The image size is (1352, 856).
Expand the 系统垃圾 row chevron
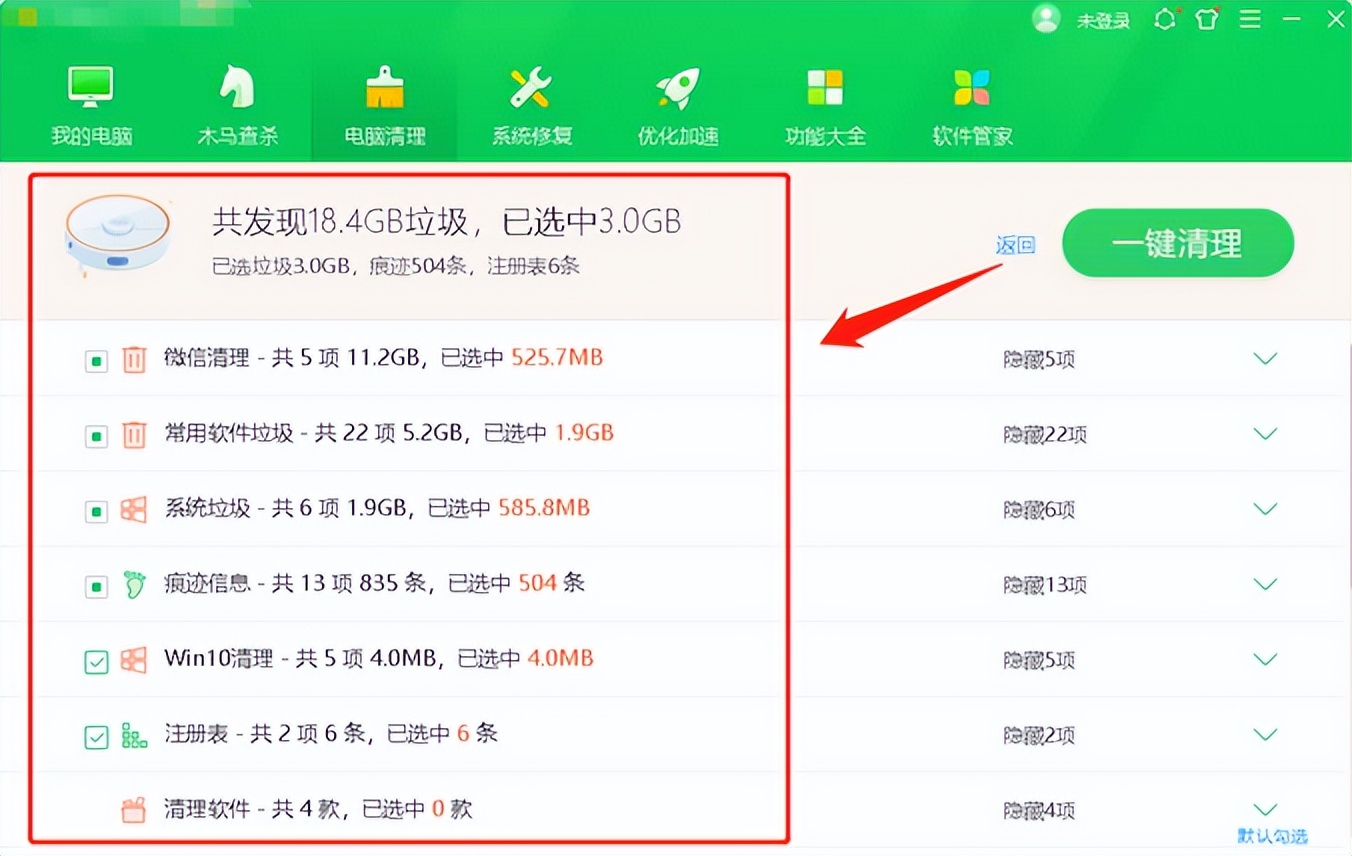click(x=1266, y=509)
